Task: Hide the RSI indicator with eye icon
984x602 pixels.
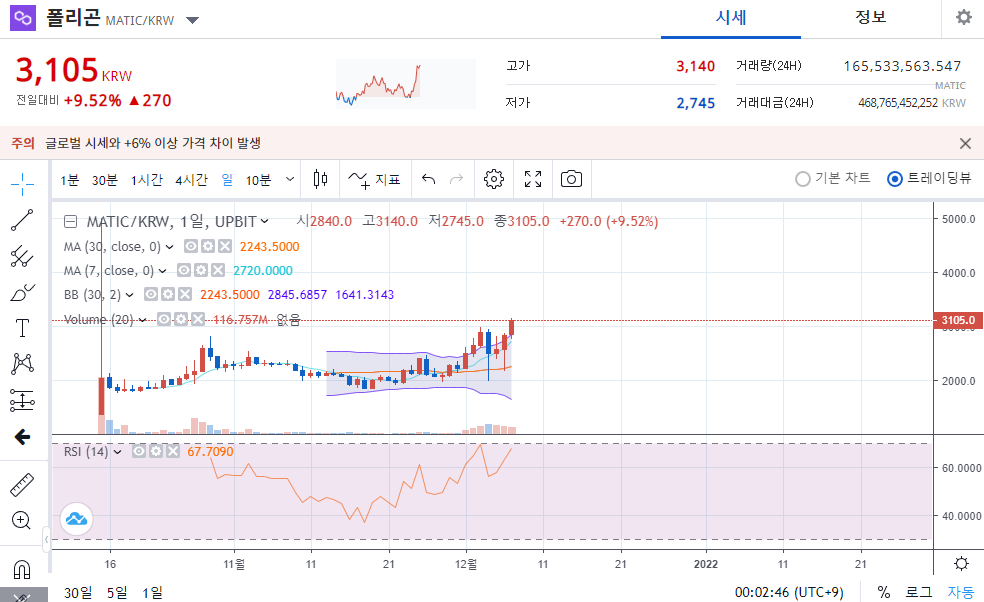Action: click(x=139, y=451)
